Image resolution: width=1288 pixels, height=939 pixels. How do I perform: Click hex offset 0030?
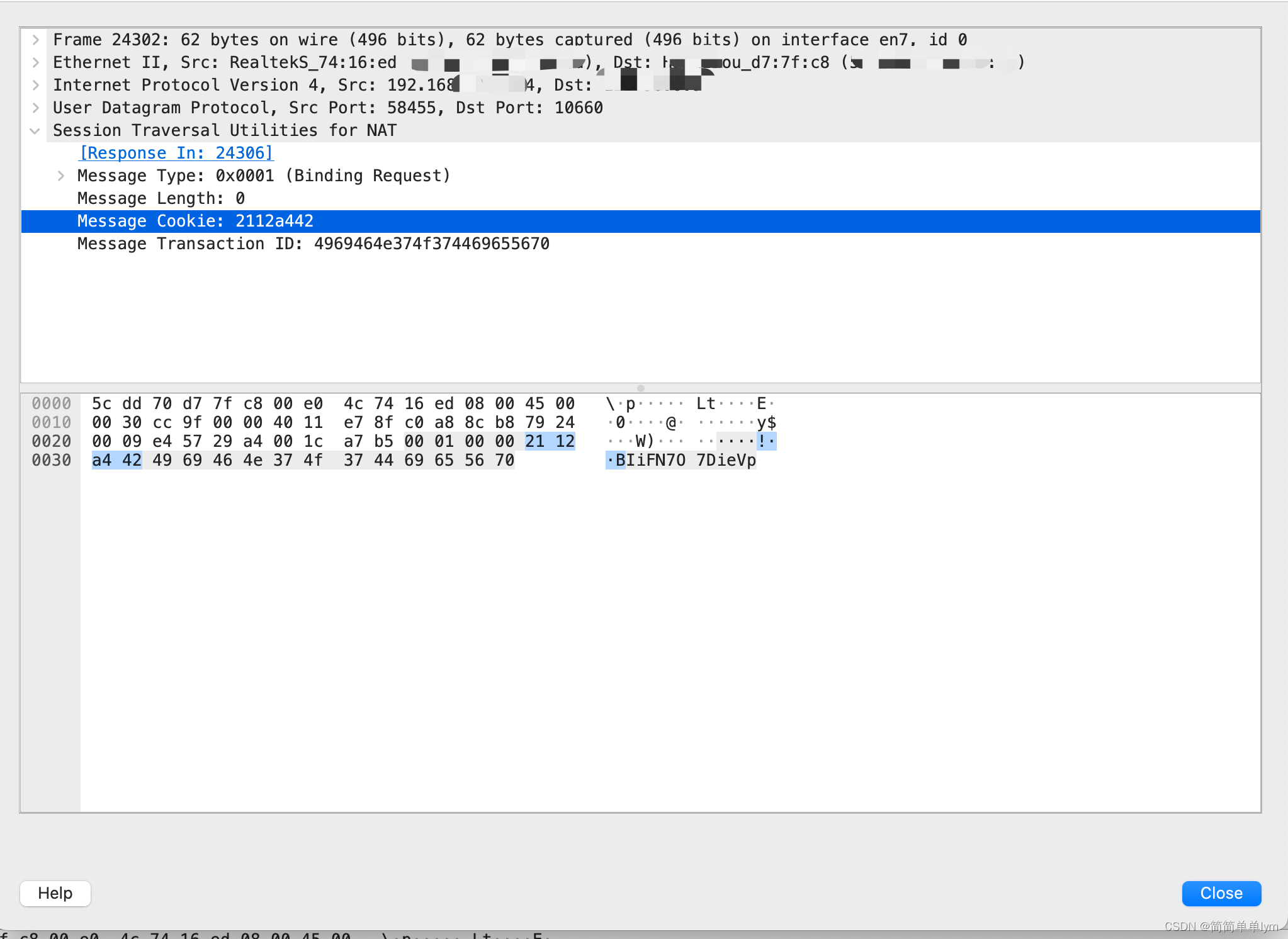tap(52, 460)
